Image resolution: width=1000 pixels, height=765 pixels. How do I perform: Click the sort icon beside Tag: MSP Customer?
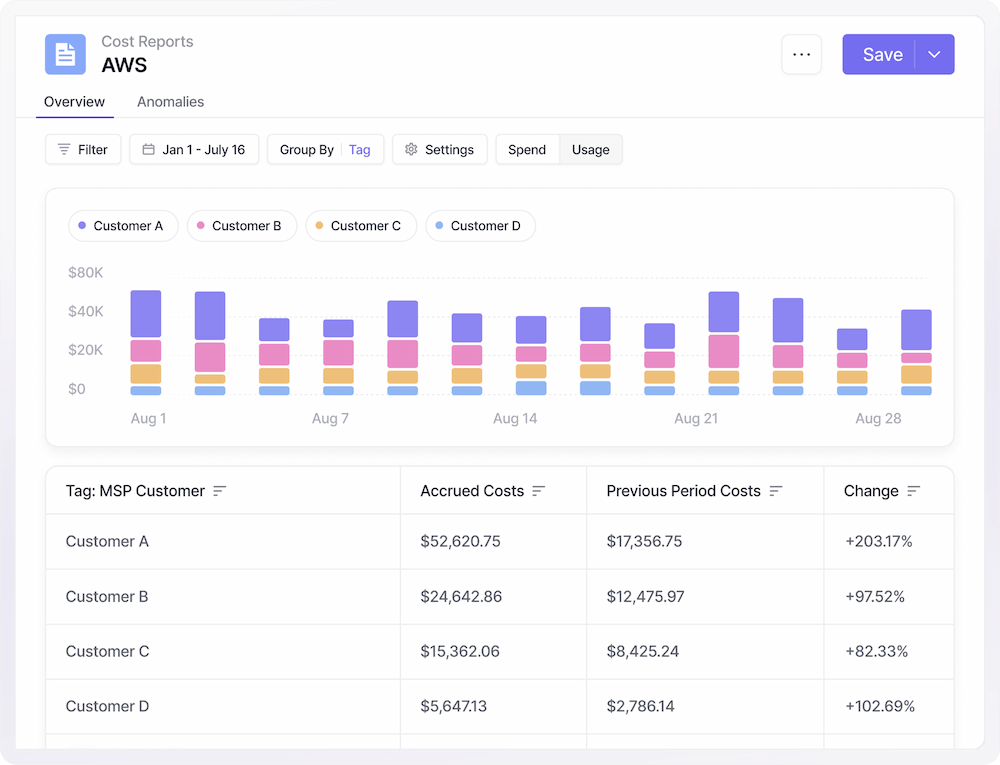pyautogui.click(x=220, y=491)
